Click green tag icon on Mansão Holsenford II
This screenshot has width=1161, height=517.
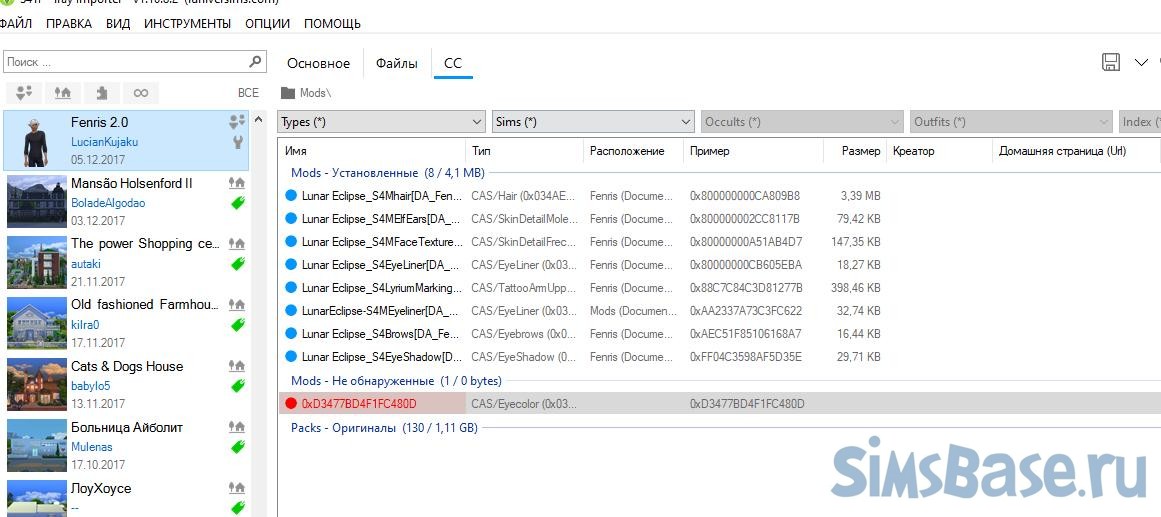point(237,203)
